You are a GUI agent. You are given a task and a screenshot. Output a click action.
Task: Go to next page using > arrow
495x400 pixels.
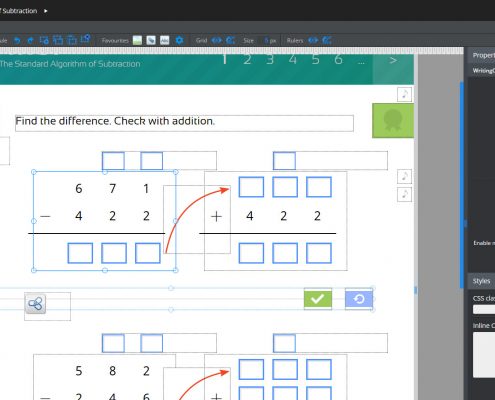point(393,61)
